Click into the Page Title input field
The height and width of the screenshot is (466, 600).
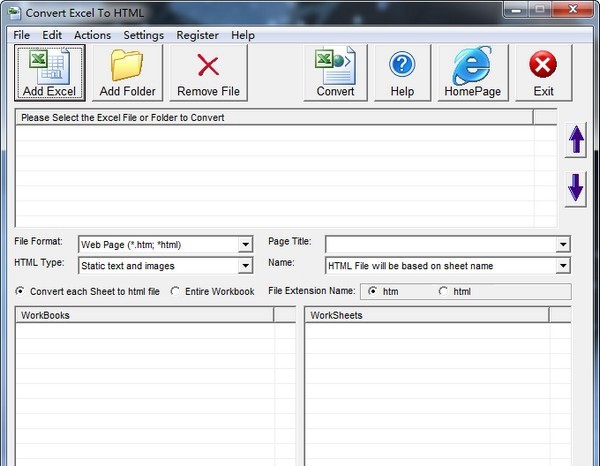click(440, 244)
